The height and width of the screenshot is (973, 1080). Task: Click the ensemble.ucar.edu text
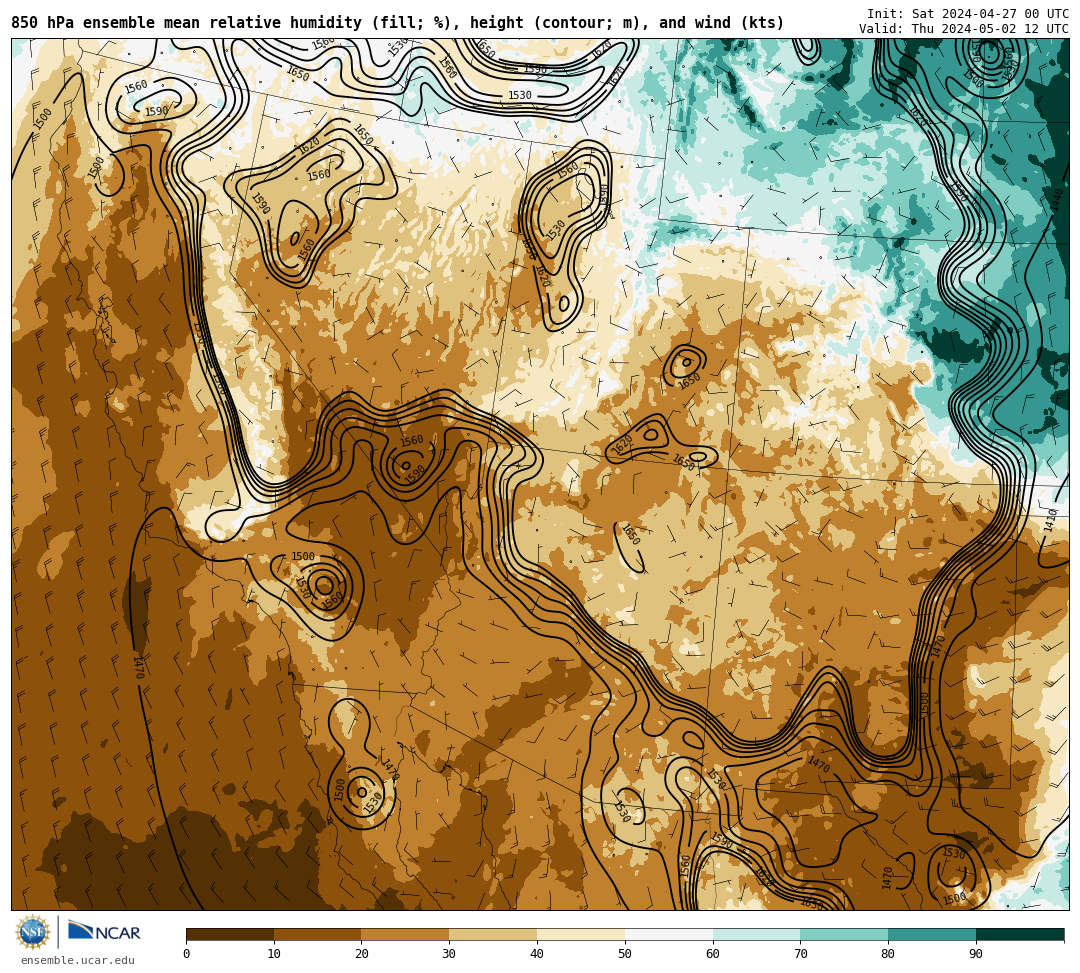pyautogui.click(x=78, y=960)
